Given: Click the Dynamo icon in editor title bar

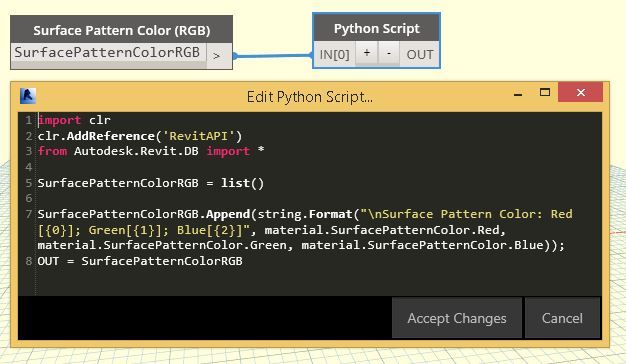Looking at the screenshot, I should tap(28, 96).
